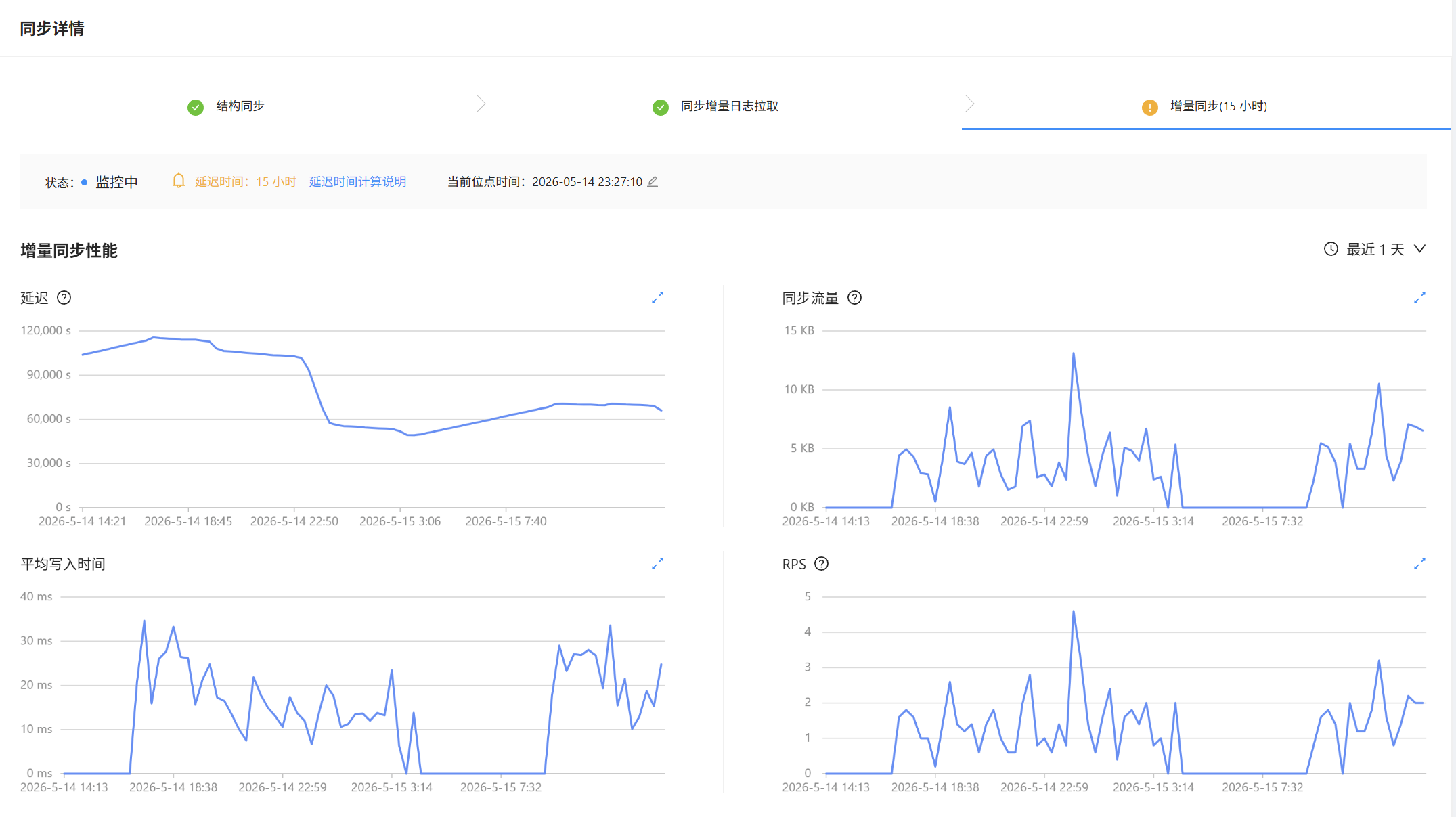Image resolution: width=1456 pixels, height=817 pixels.
Task: Select the 增量同步(15 小时) step tab
Action: 1204,106
